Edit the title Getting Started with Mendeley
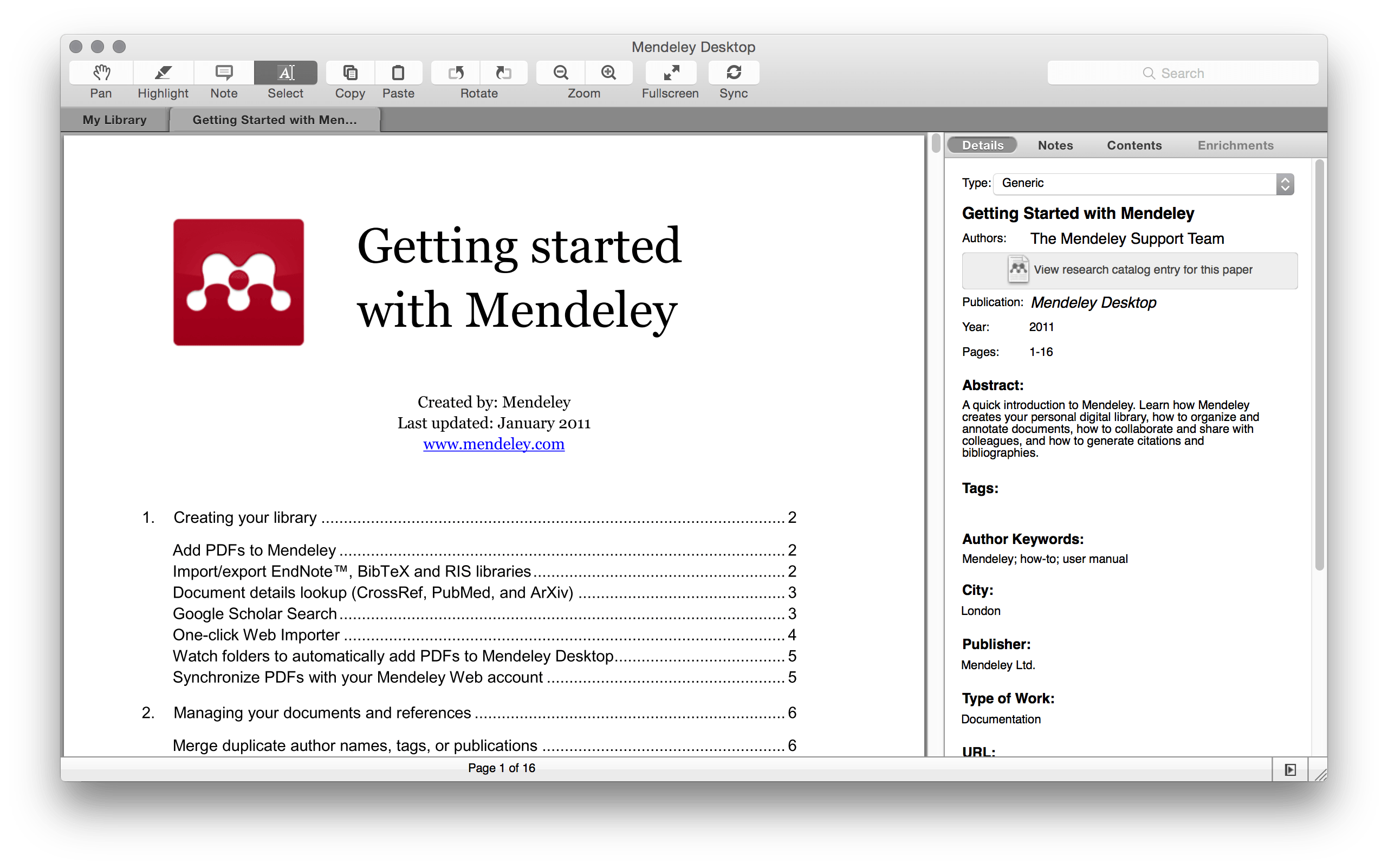The width and height of the screenshot is (1388, 868). (x=1078, y=213)
